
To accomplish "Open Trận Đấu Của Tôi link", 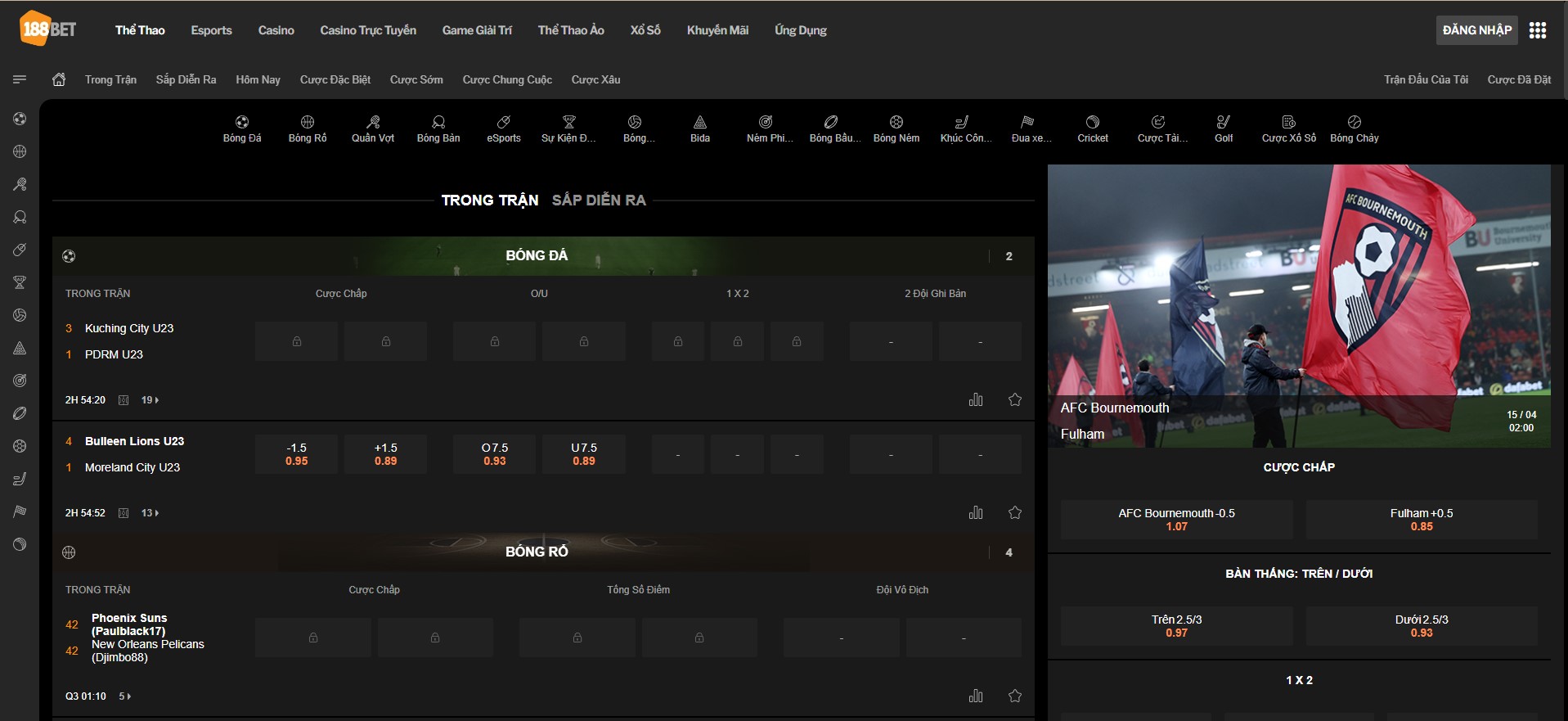I will 1426,79.
